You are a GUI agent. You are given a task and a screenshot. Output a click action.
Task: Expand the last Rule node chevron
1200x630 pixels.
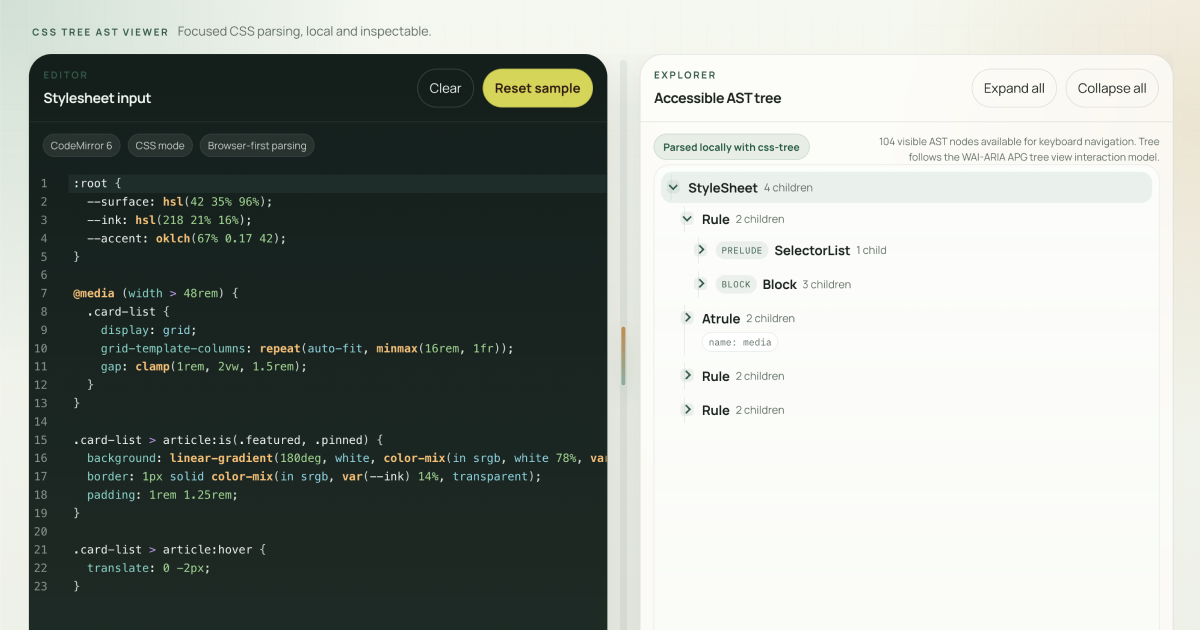tap(687, 410)
